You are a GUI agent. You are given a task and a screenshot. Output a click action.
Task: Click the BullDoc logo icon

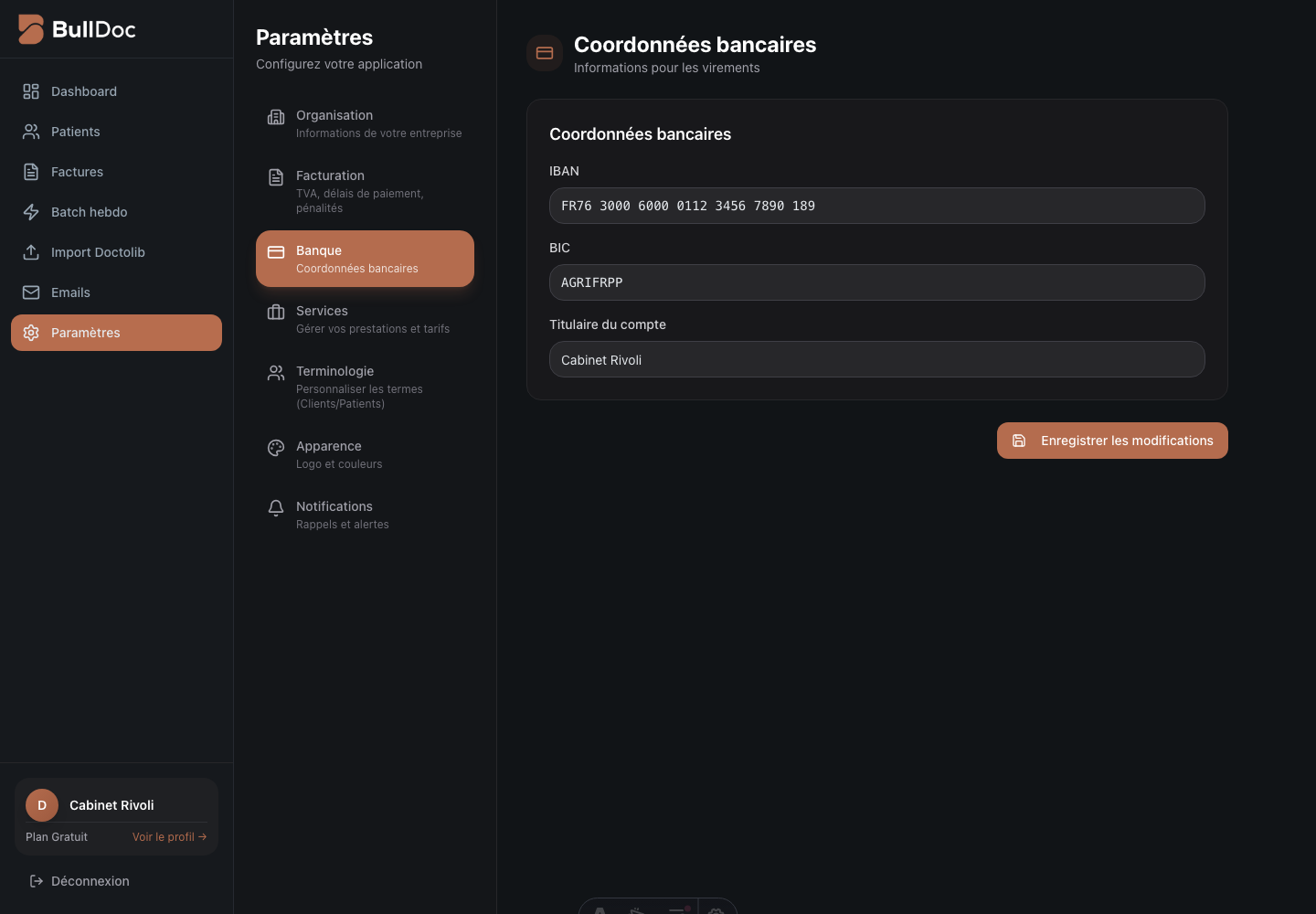coord(31,29)
